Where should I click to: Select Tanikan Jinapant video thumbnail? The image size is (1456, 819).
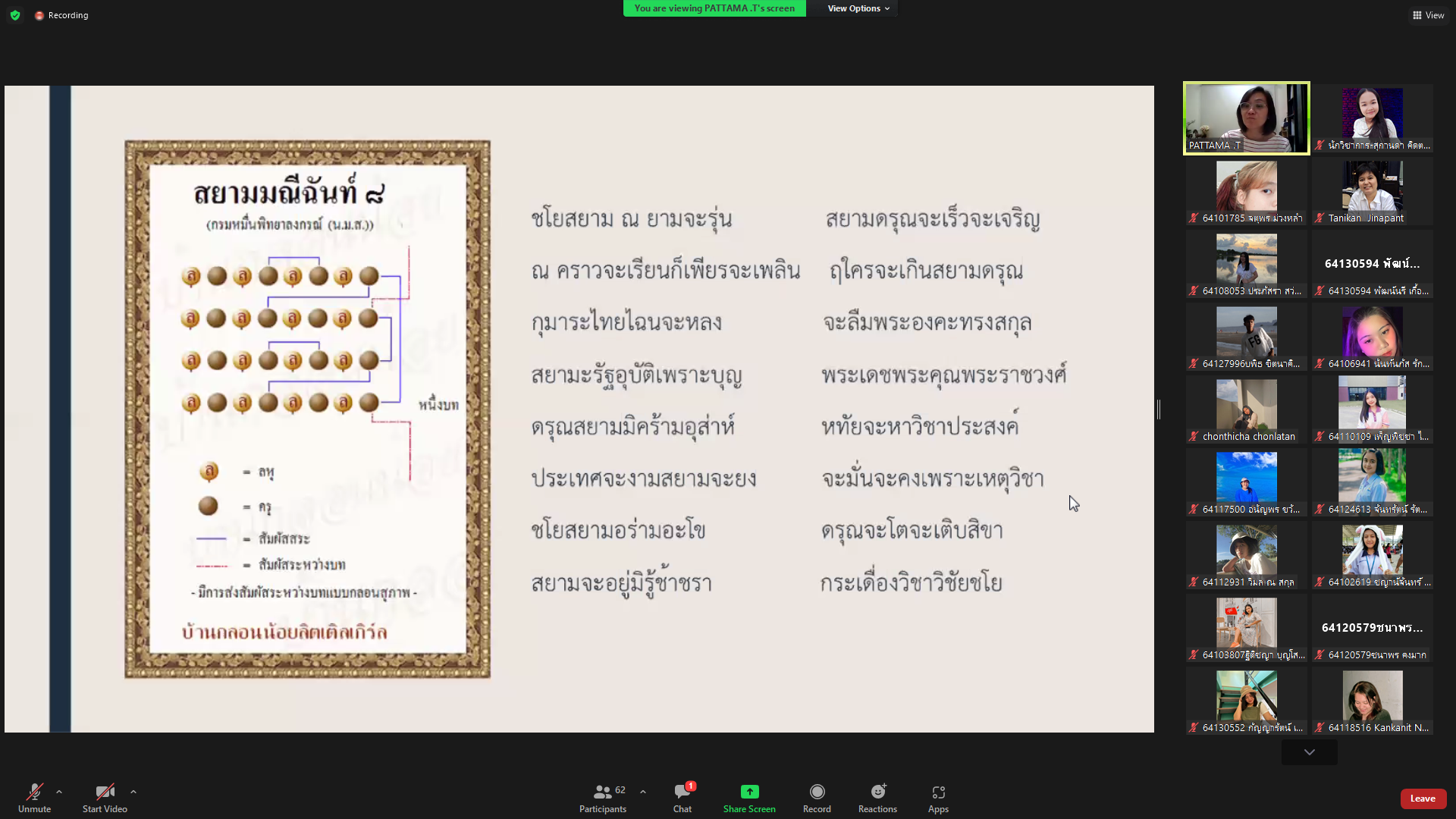(1372, 191)
